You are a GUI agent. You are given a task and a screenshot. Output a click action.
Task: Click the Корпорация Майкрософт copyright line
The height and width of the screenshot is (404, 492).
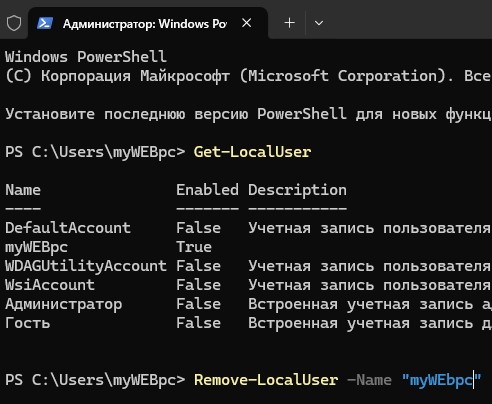click(x=247, y=76)
